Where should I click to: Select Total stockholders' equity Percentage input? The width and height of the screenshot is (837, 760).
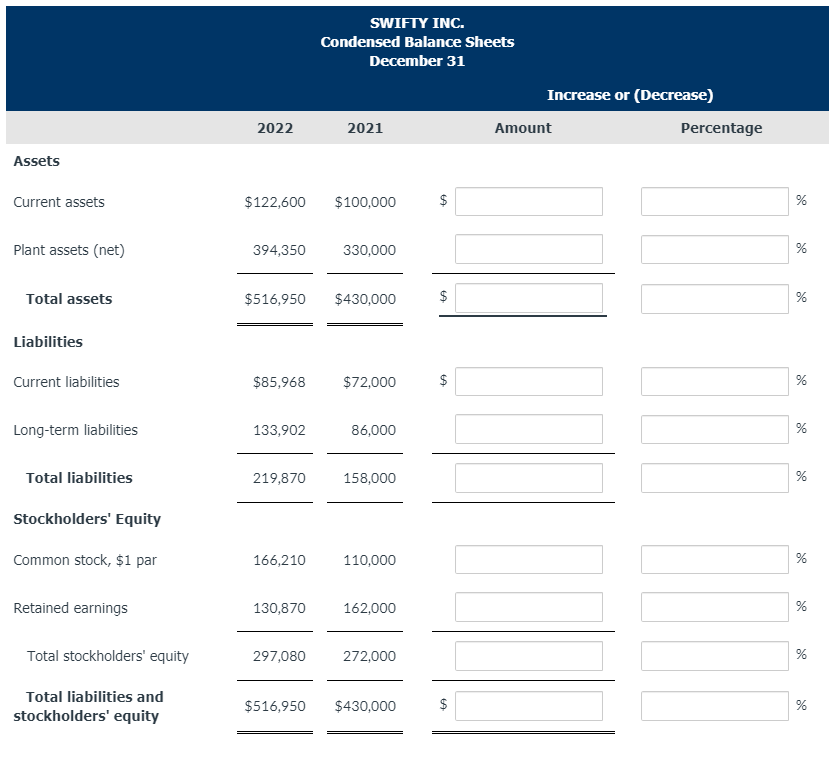[x=714, y=655]
